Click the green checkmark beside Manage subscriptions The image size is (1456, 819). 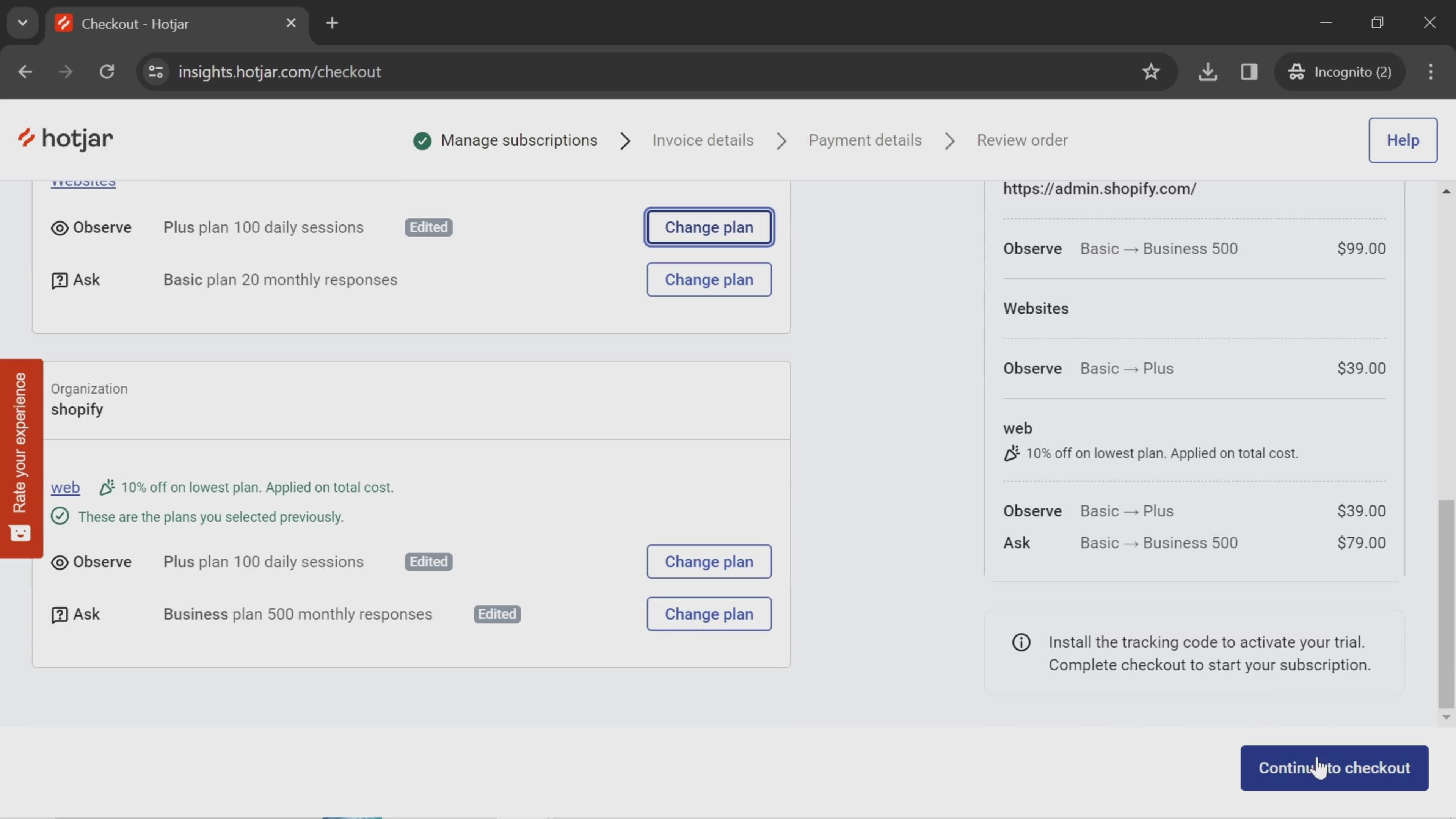tap(422, 141)
